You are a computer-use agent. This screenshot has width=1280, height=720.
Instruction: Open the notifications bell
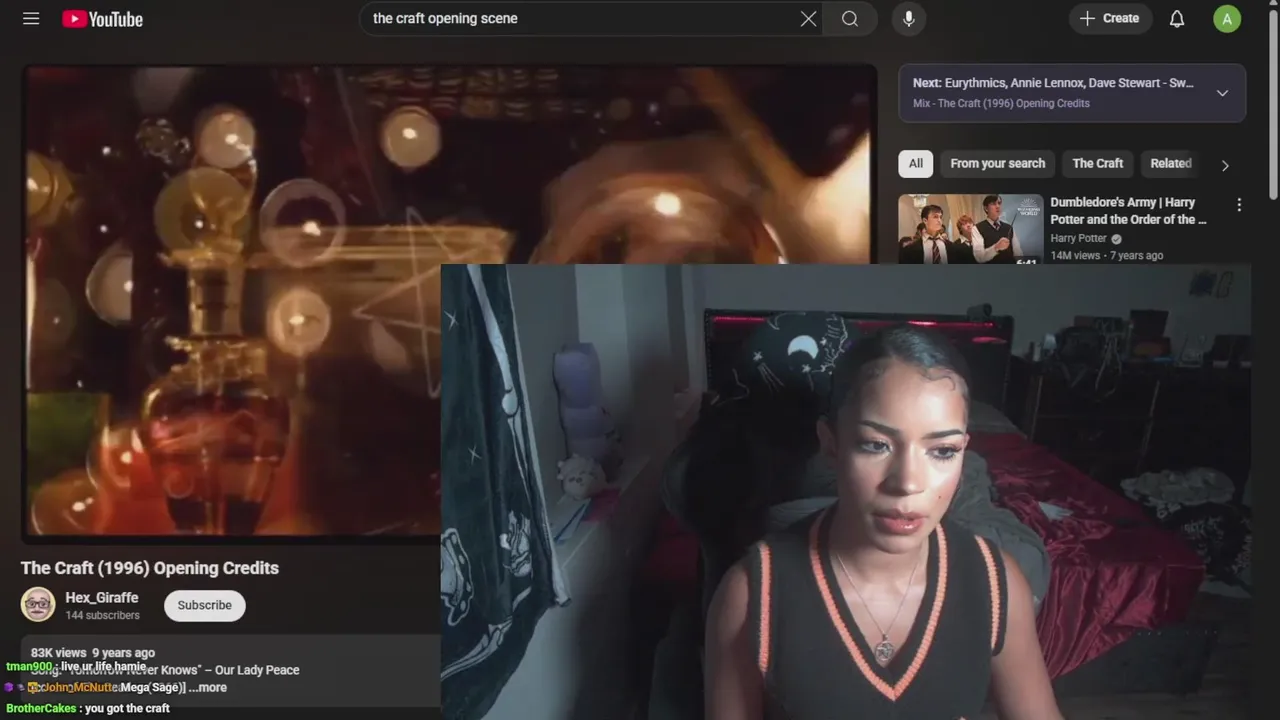pyautogui.click(x=1177, y=18)
